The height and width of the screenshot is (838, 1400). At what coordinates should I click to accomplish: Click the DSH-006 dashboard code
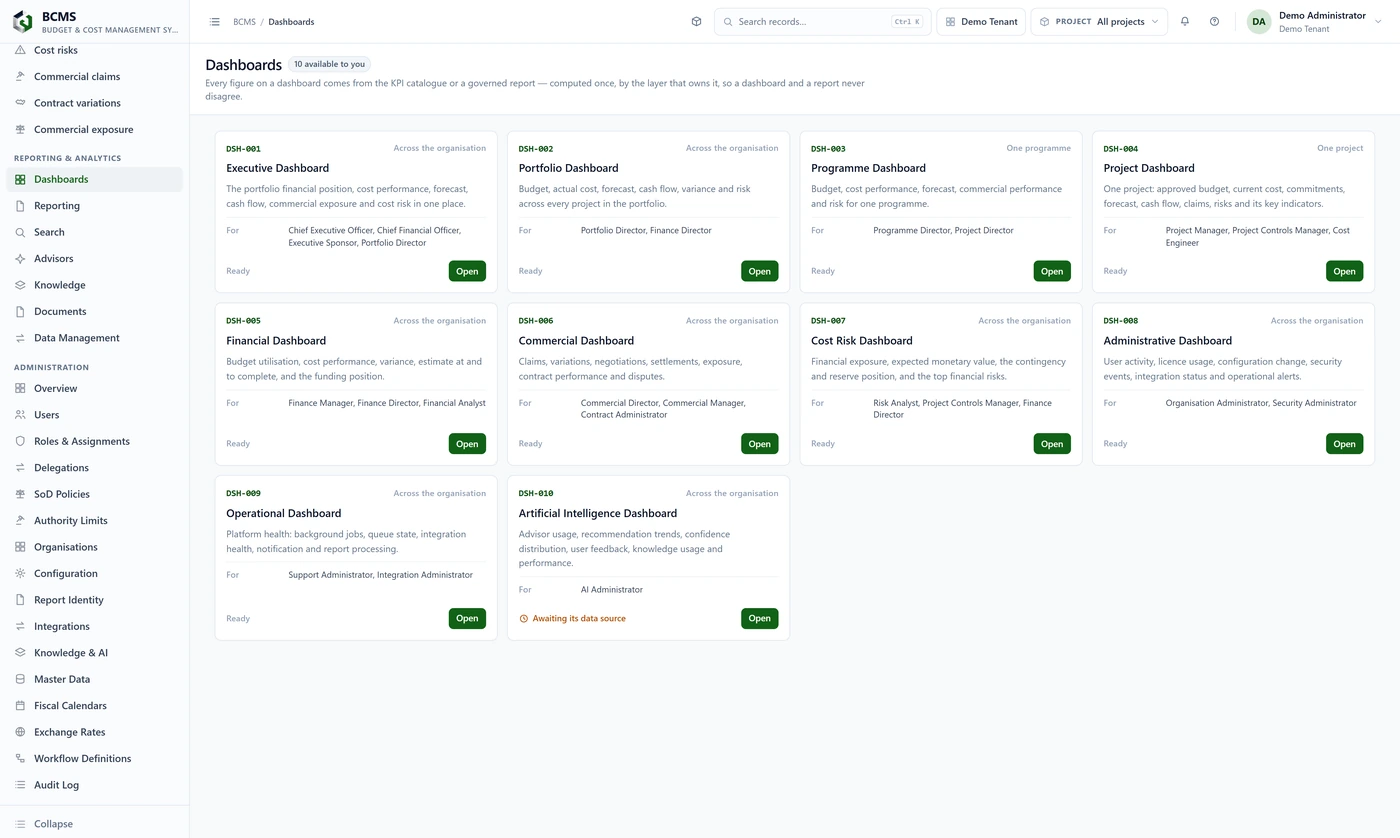point(536,321)
